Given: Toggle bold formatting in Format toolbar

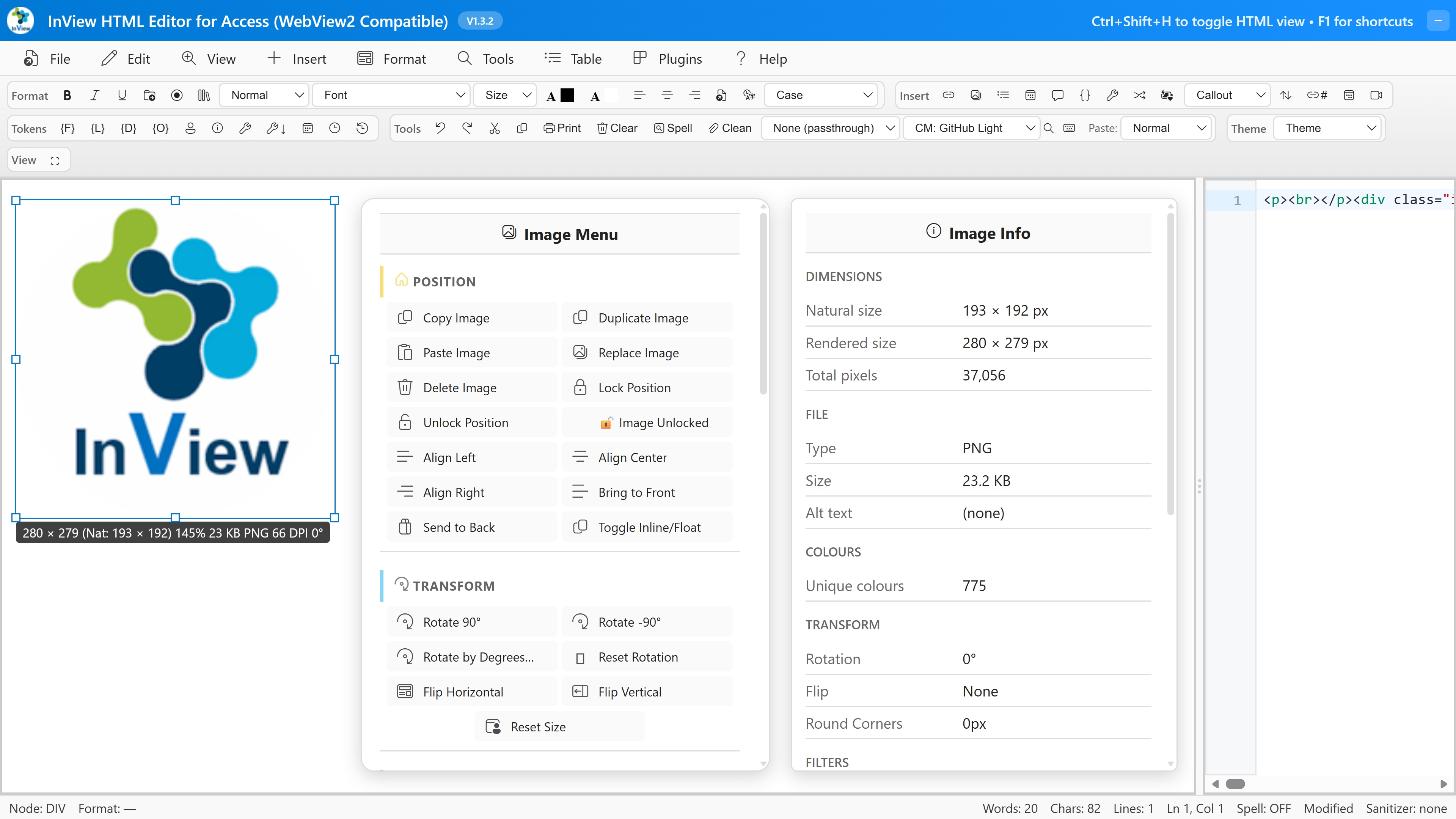Looking at the screenshot, I should pyautogui.click(x=67, y=95).
